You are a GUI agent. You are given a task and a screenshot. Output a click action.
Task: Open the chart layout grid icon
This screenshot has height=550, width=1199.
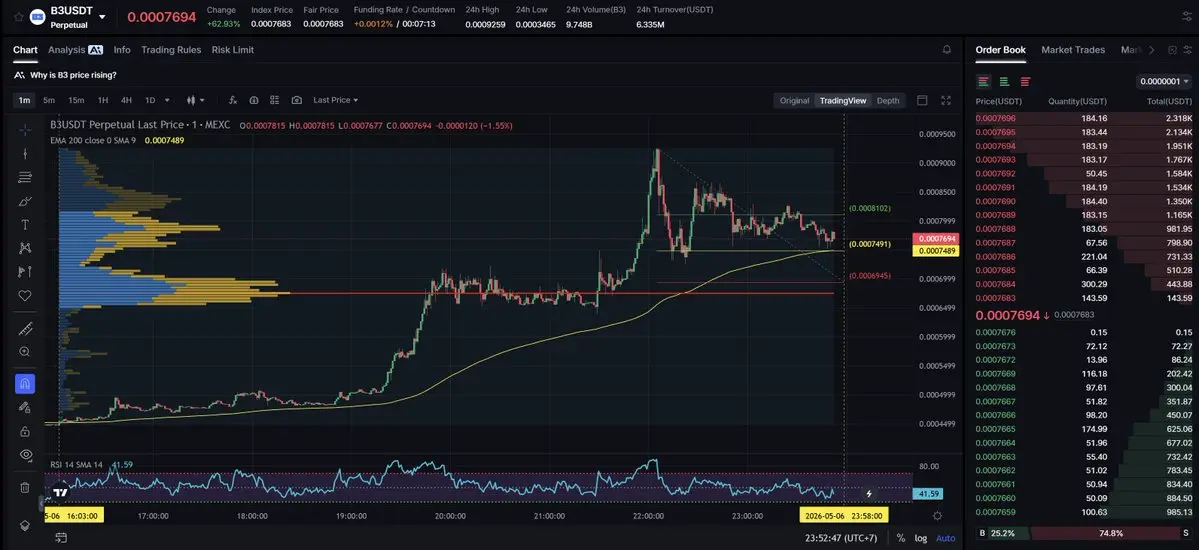click(275, 100)
